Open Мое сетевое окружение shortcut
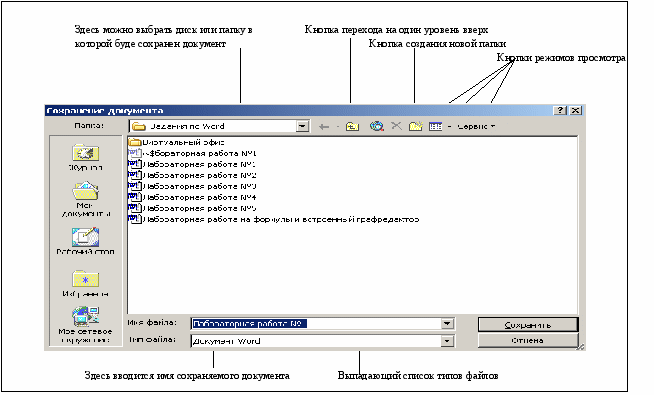 click(x=85, y=325)
